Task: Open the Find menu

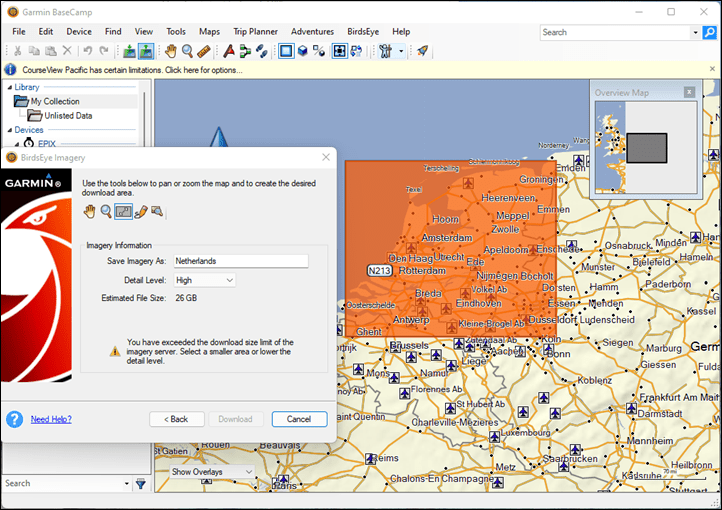Action: [113, 32]
